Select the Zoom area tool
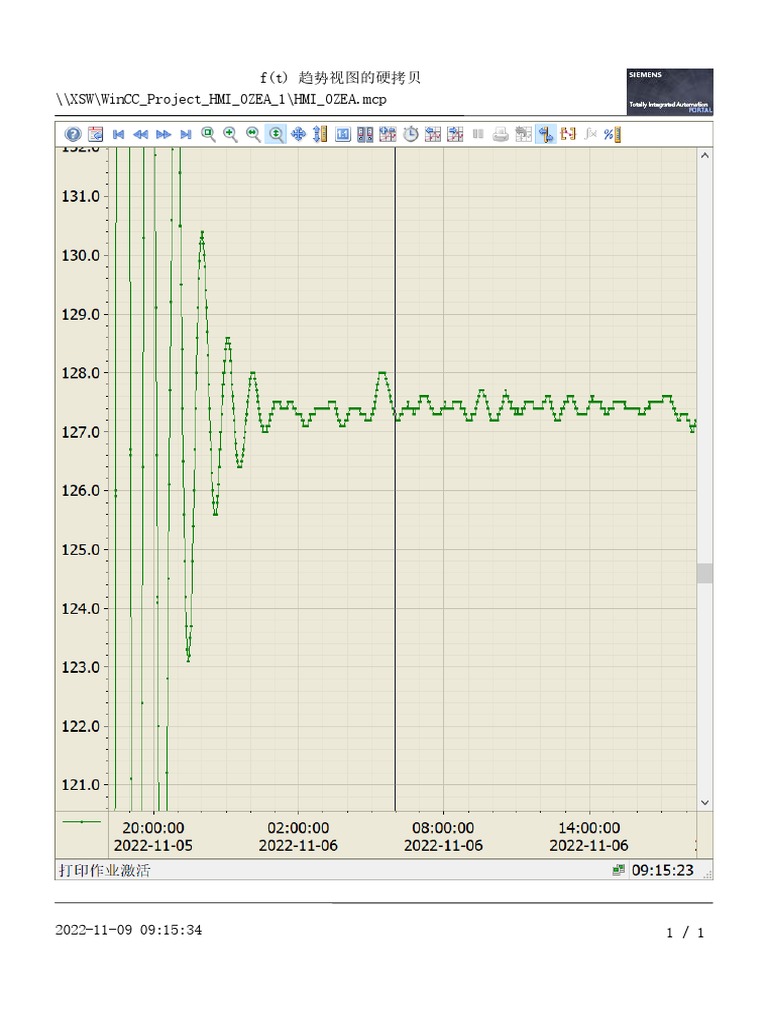This screenshot has height=1024, width=768. point(208,135)
